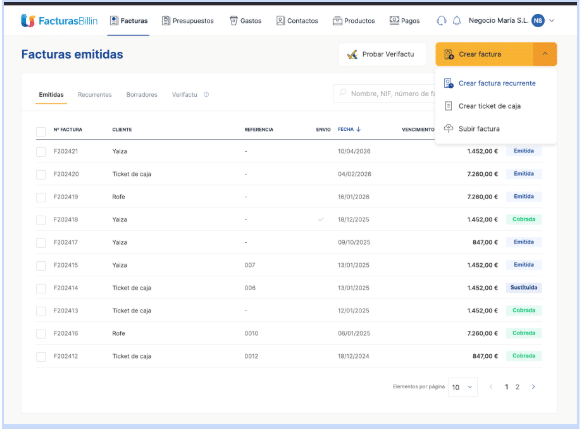Go to page 2
Viewport: 584px width, 432px height.
pos(517,387)
